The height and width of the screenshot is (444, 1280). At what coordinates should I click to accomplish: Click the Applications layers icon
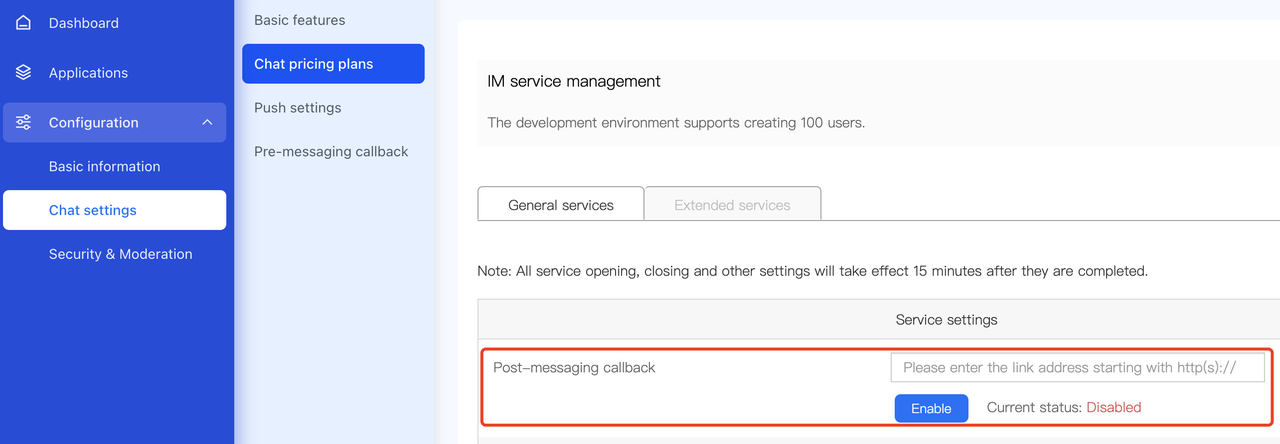tap(24, 73)
